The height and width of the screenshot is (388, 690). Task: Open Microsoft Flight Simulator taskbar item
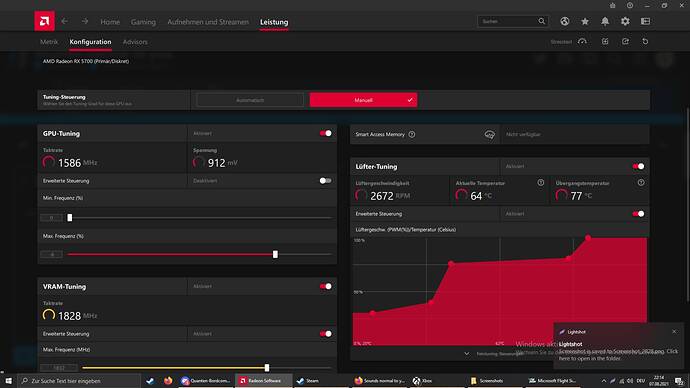pyautogui.click(x=552, y=381)
